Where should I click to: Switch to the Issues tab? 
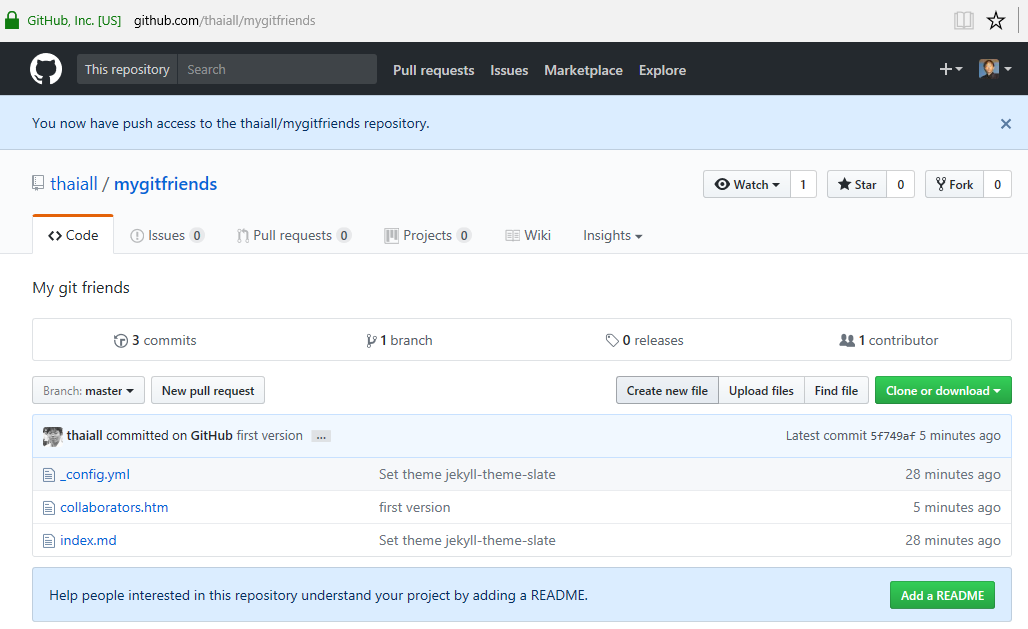[x=166, y=235]
